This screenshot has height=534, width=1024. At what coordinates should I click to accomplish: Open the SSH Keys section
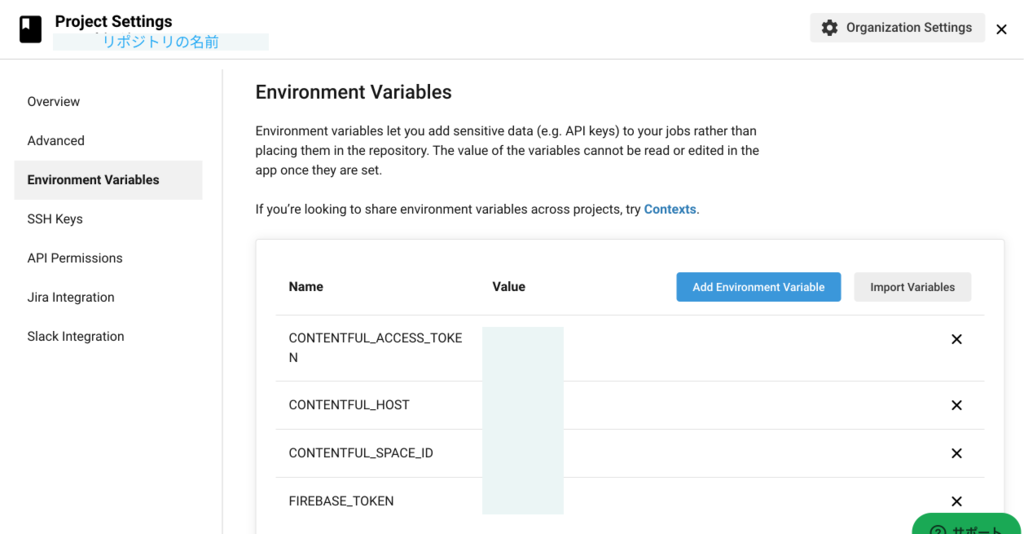click(x=55, y=219)
